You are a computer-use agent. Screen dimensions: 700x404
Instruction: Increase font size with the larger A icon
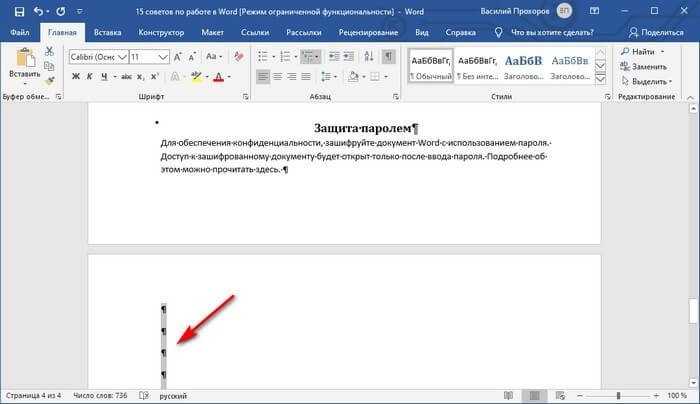click(178, 57)
